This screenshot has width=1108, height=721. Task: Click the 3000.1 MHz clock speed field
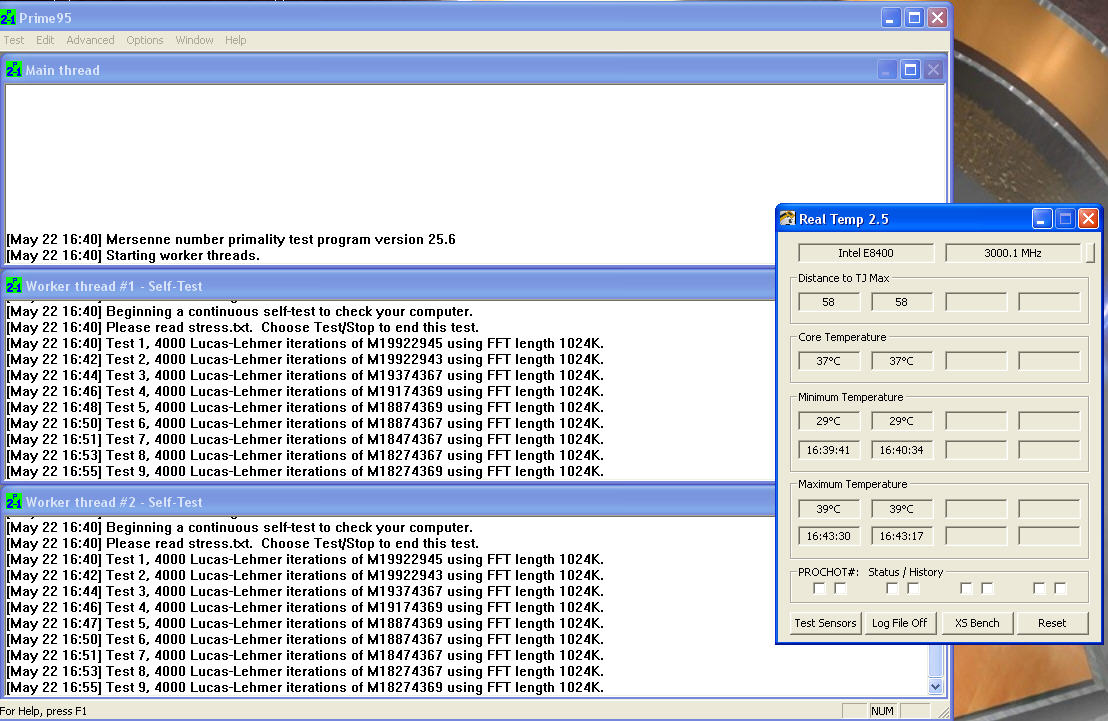[1013, 252]
